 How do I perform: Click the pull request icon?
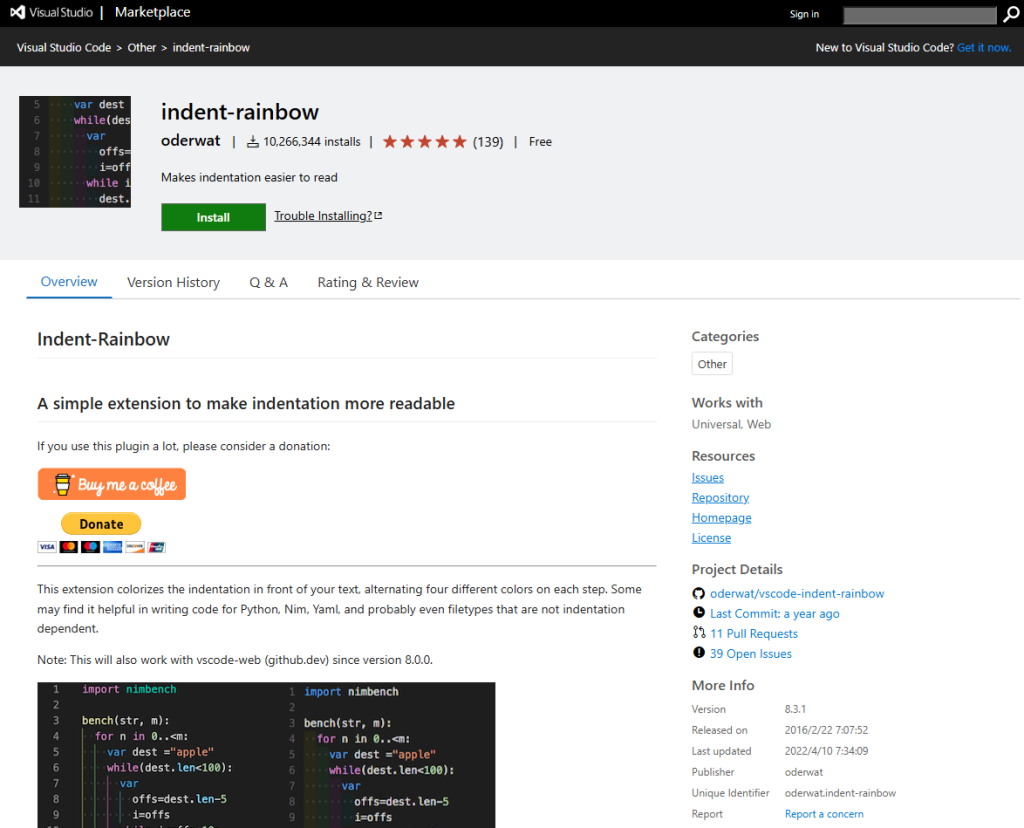tap(699, 632)
